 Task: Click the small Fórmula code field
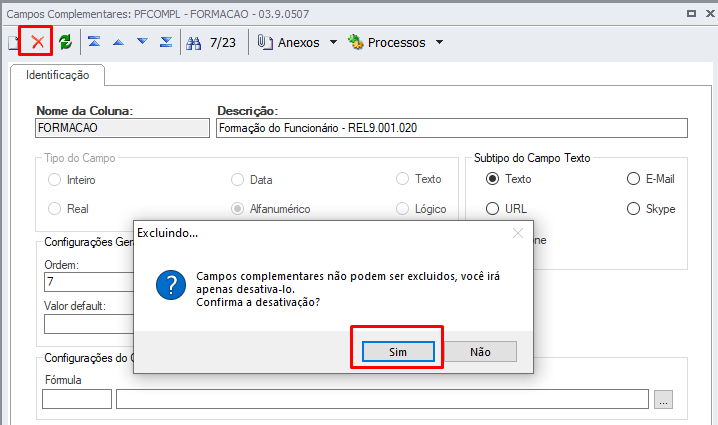(77, 399)
